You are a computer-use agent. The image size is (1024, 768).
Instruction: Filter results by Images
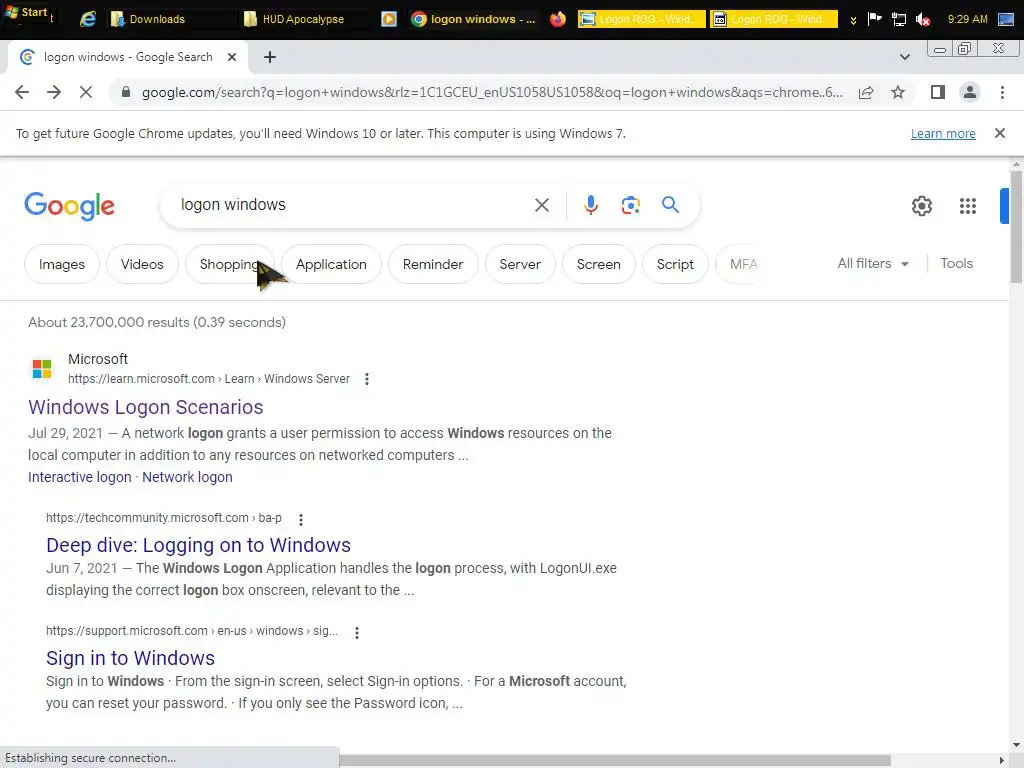point(61,264)
